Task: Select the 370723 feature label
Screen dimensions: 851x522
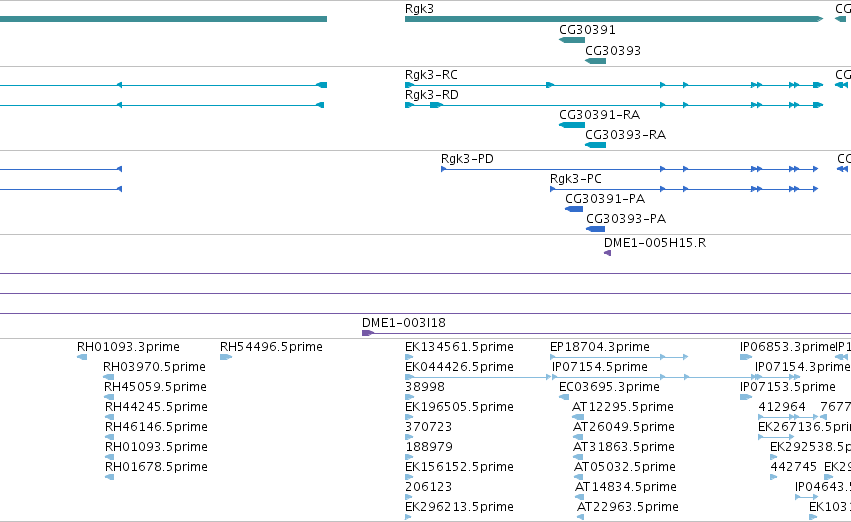Action: click(x=429, y=426)
